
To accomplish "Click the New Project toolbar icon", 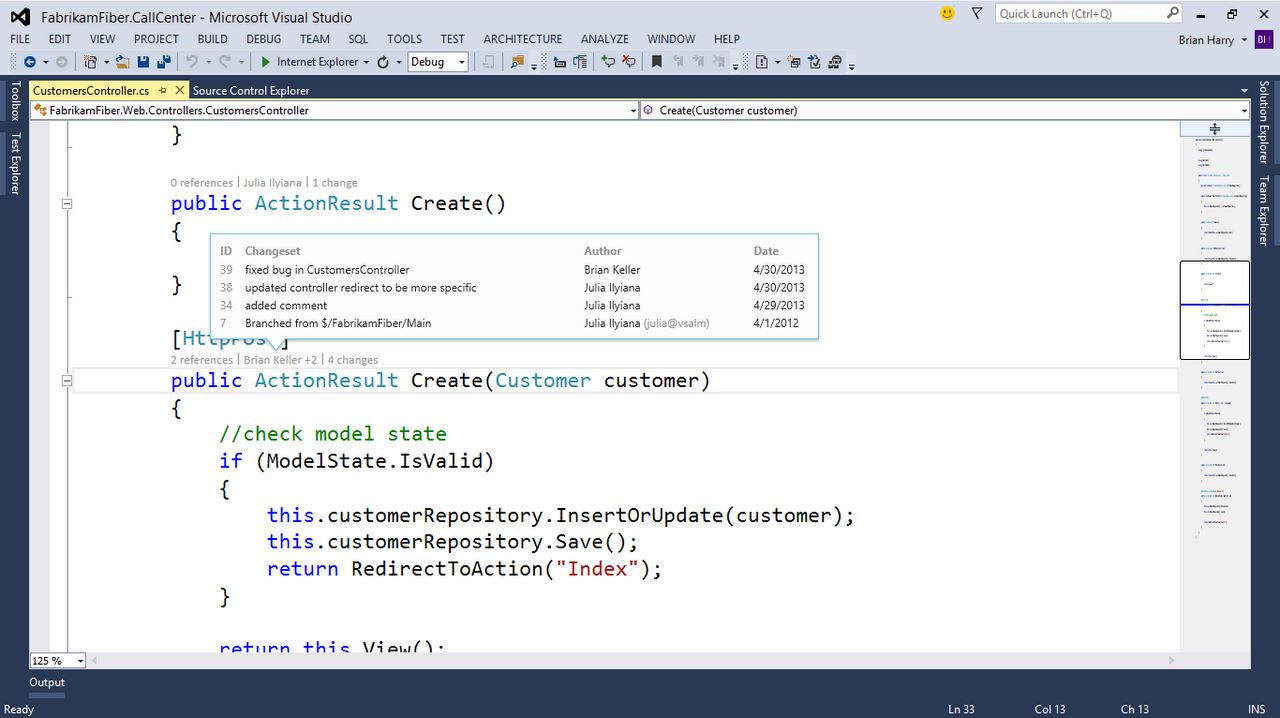I will pyautogui.click(x=91, y=62).
